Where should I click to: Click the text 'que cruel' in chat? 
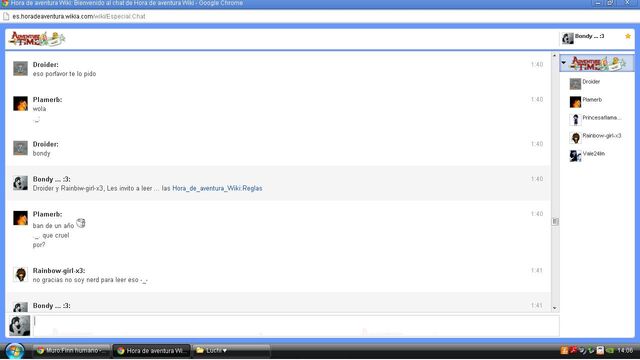click(x=56, y=236)
